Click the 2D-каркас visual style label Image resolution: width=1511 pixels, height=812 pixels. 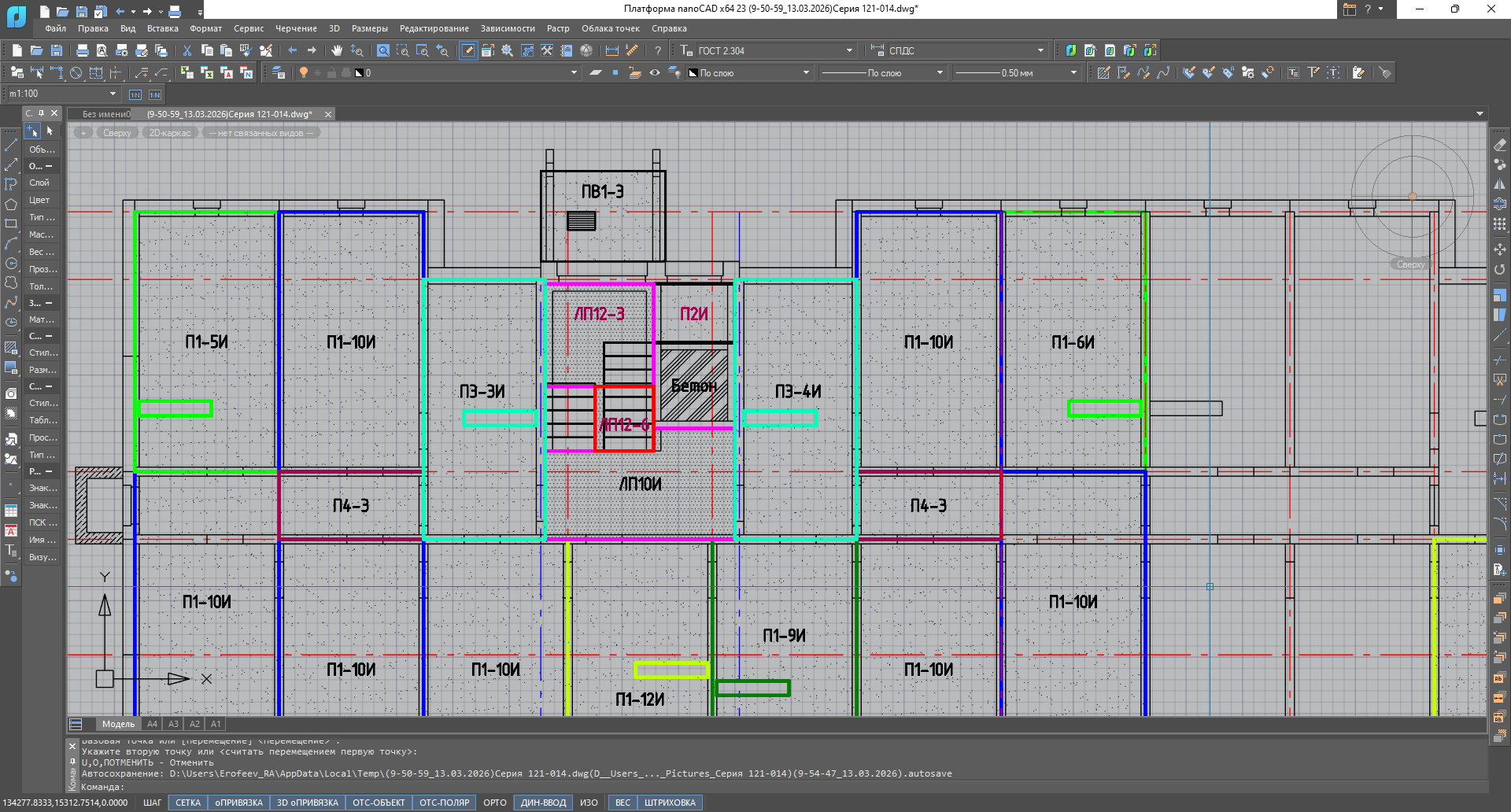[x=170, y=133]
